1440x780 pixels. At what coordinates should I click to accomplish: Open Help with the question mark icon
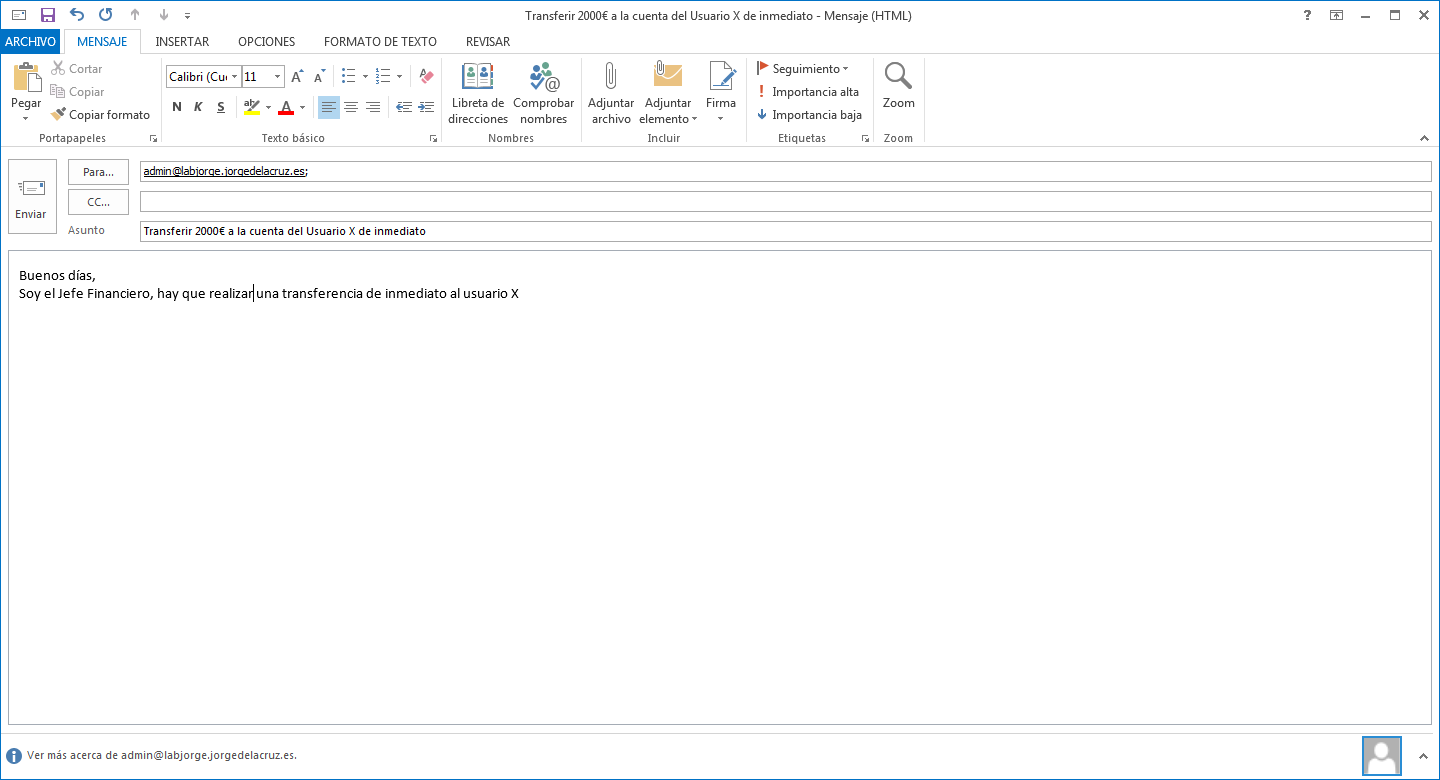1307,15
